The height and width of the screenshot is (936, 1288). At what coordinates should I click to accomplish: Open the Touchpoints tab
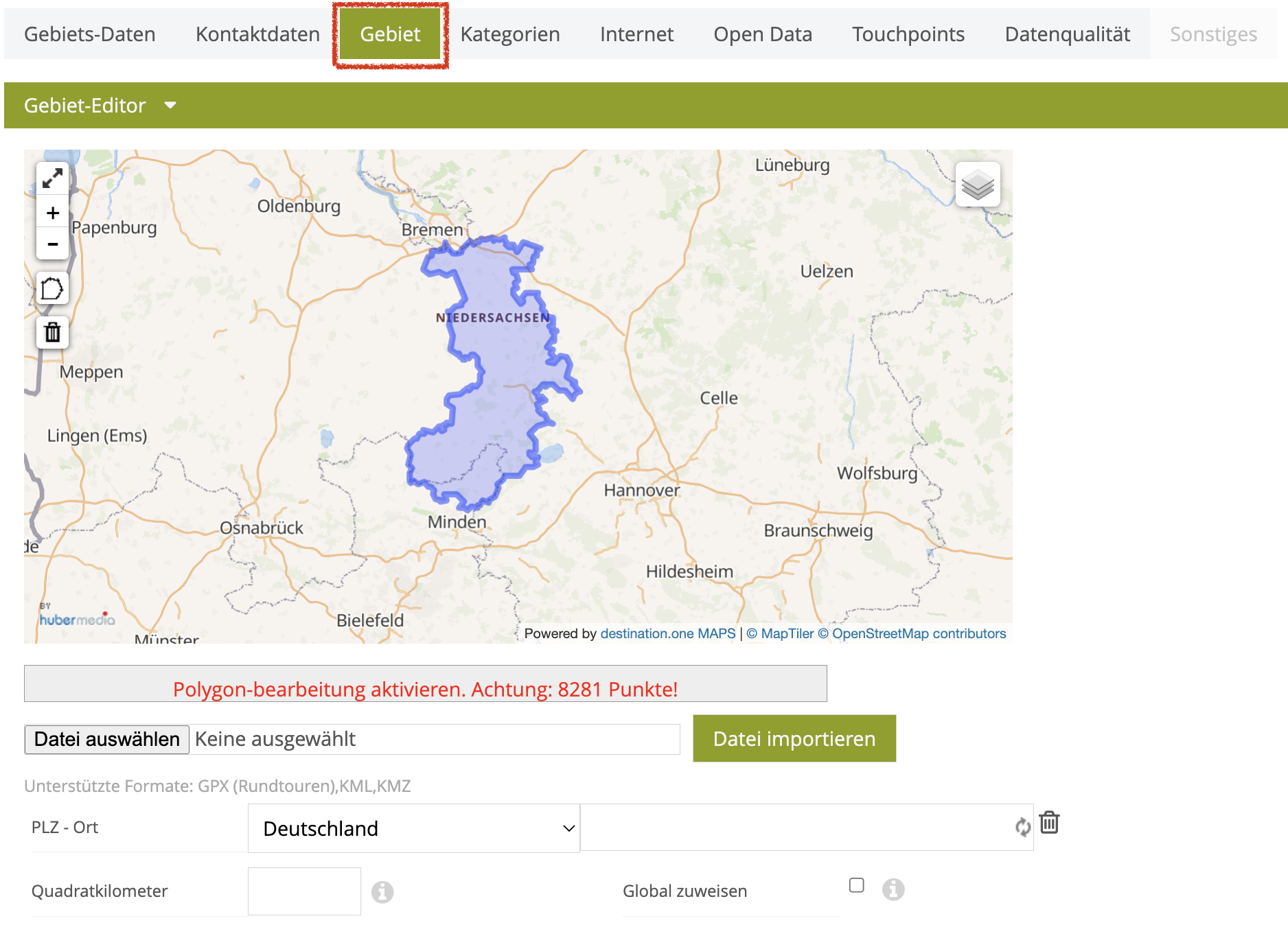tap(908, 34)
